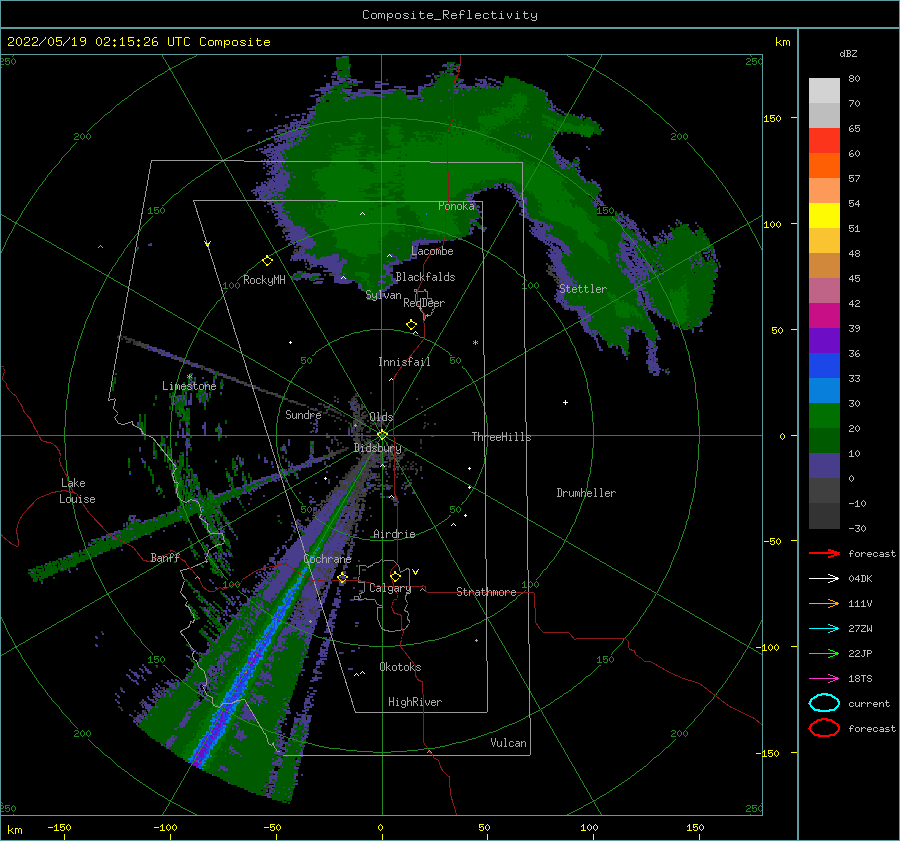Click the dark green swatch between 20 and 10

pos(824,441)
